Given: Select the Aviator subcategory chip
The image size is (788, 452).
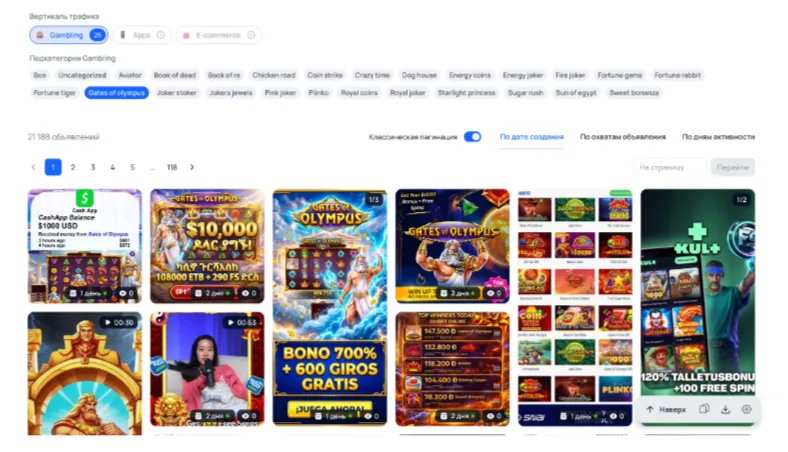Looking at the screenshot, I should coord(130,75).
